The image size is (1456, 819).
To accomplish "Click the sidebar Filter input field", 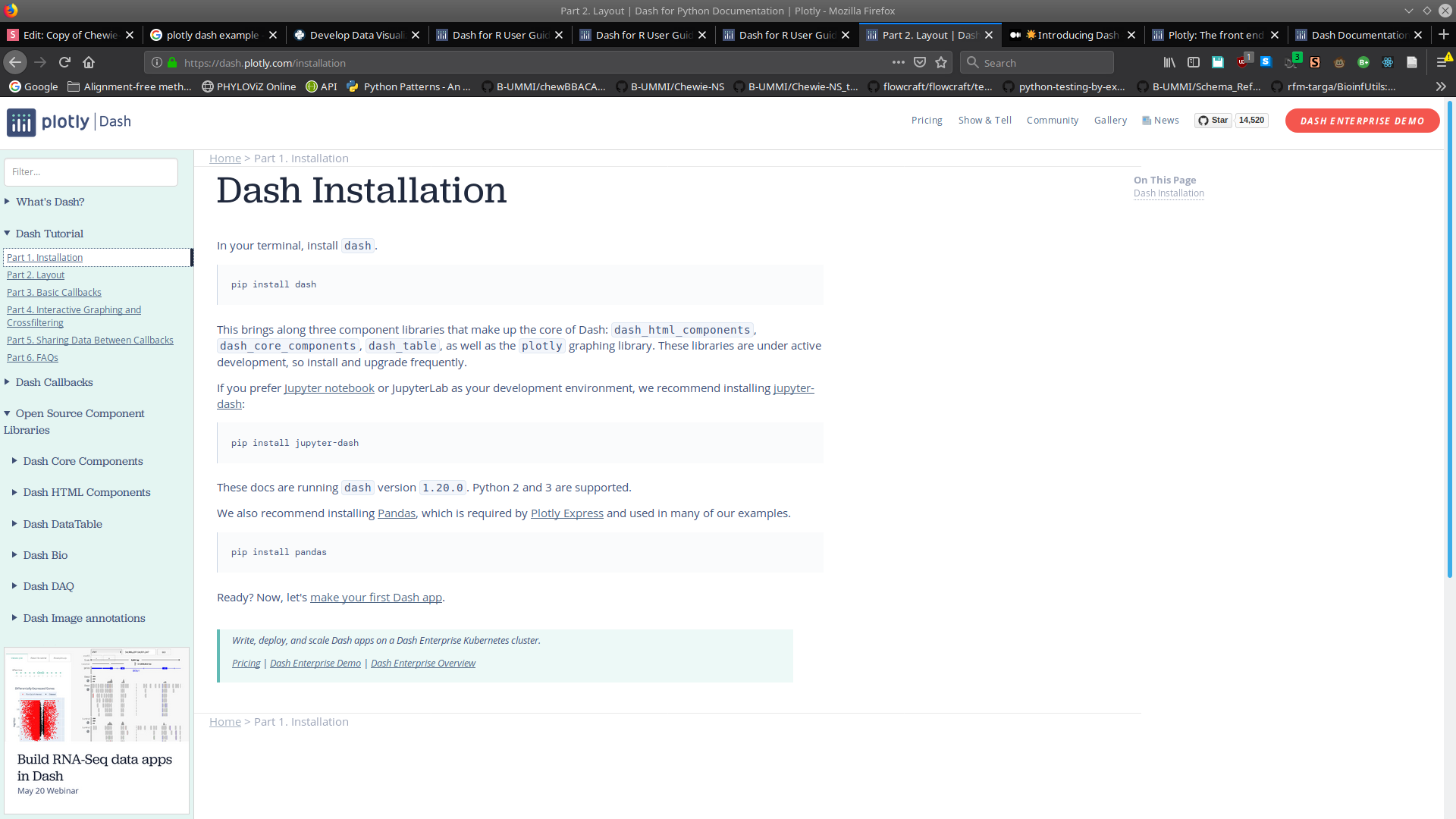I will (x=91, y=172).
